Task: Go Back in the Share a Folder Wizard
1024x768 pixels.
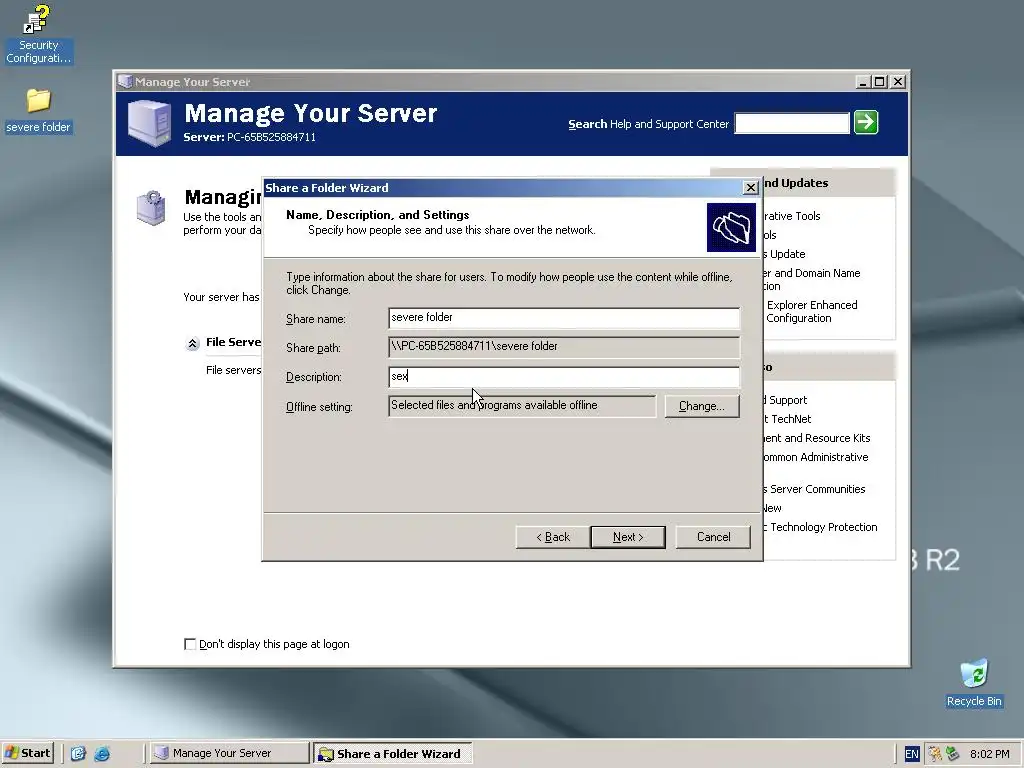Action: [x=552, y=537]
